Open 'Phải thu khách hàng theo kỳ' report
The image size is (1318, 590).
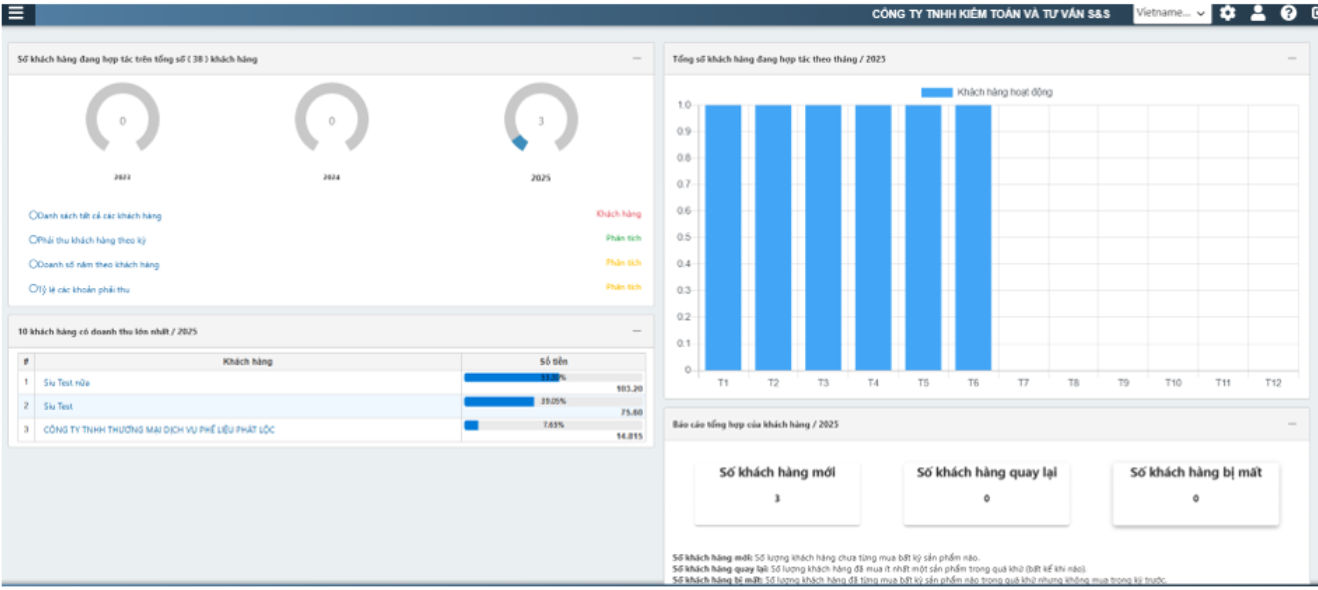[92, 240]
